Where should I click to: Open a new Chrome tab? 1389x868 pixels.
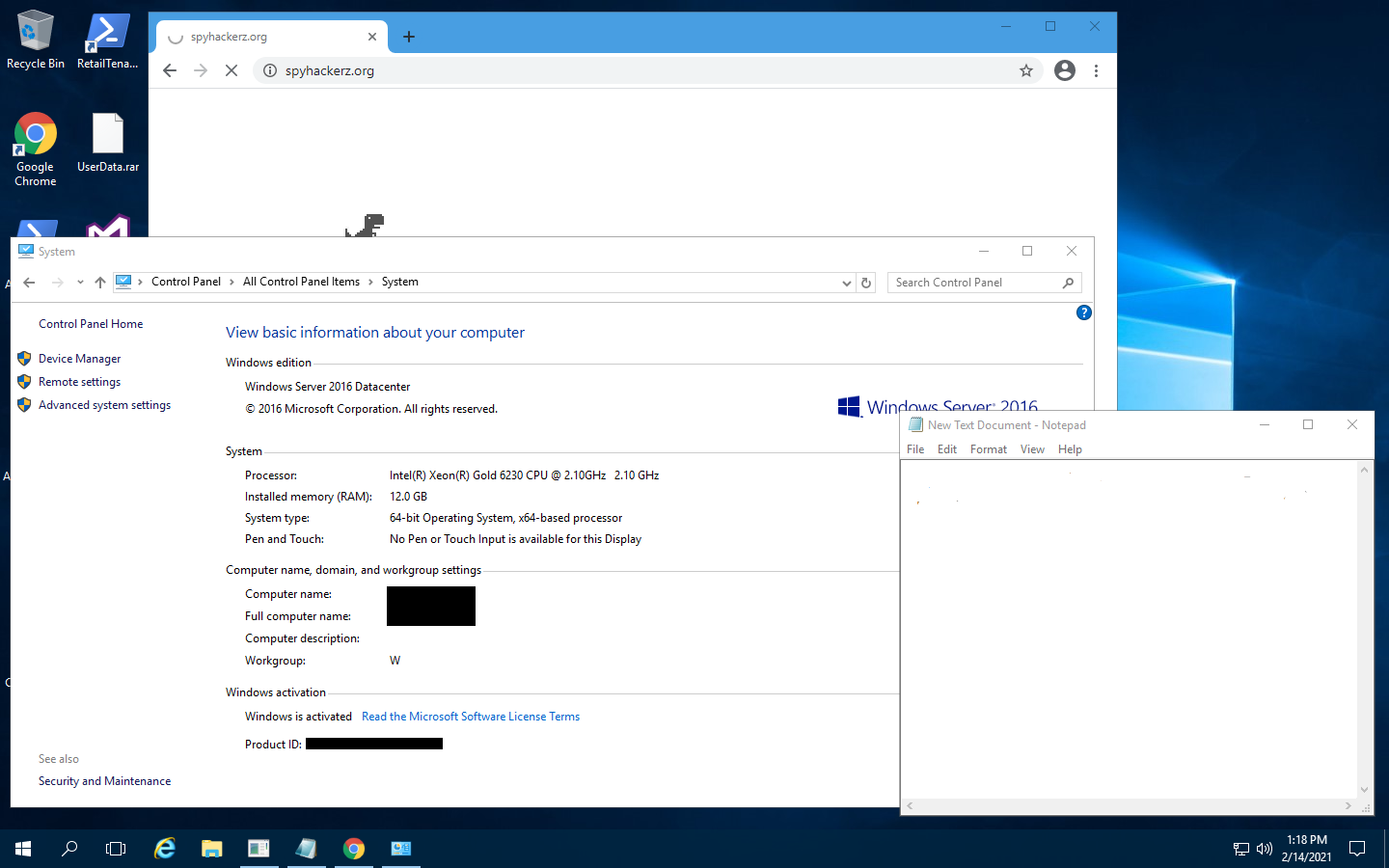(x=409, y=37)
